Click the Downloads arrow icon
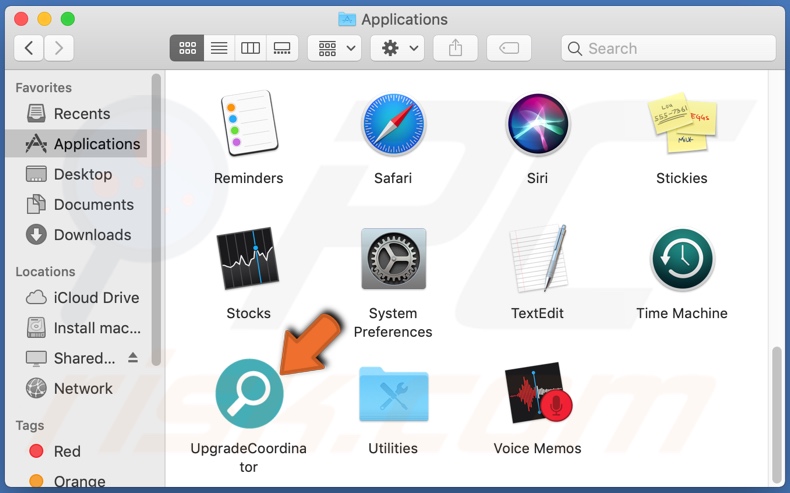 click(36, 235)
